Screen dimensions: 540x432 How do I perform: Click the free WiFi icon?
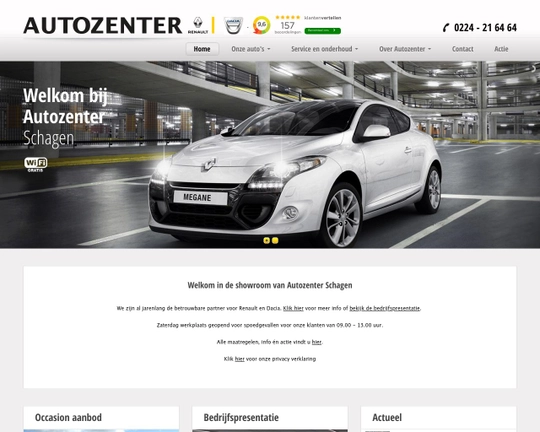tap(35, 164)
